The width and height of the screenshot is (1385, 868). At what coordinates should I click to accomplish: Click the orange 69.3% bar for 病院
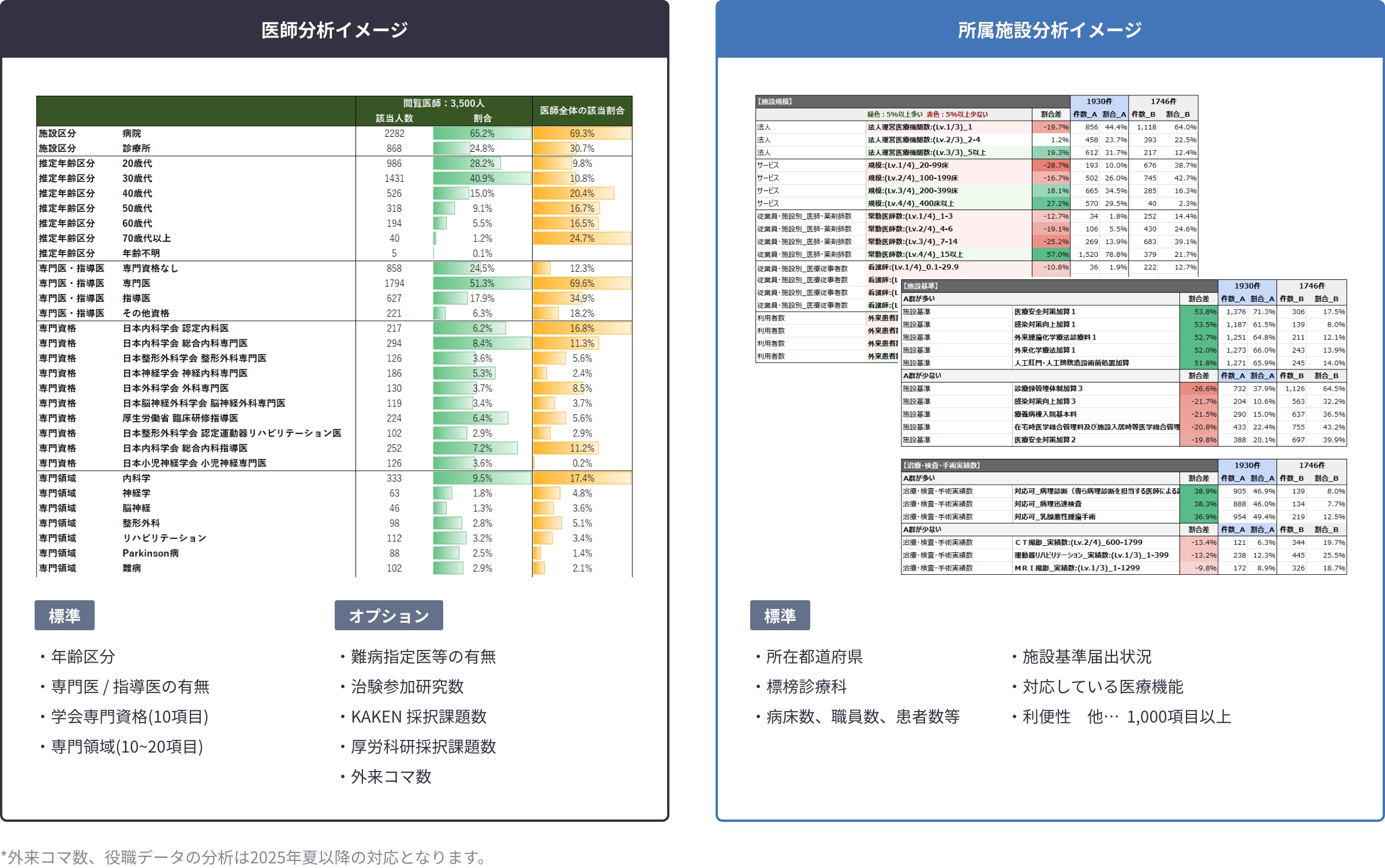(581, 133)
